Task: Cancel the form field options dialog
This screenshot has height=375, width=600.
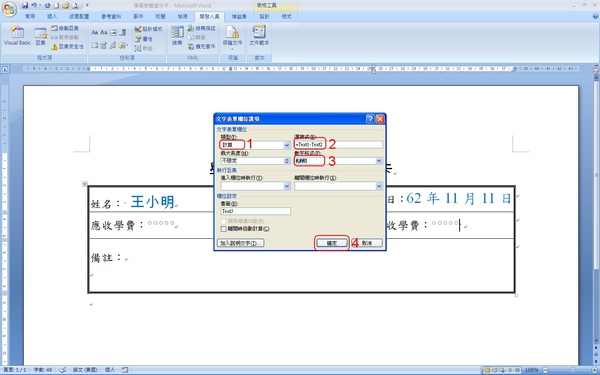Action: [367, 243]
